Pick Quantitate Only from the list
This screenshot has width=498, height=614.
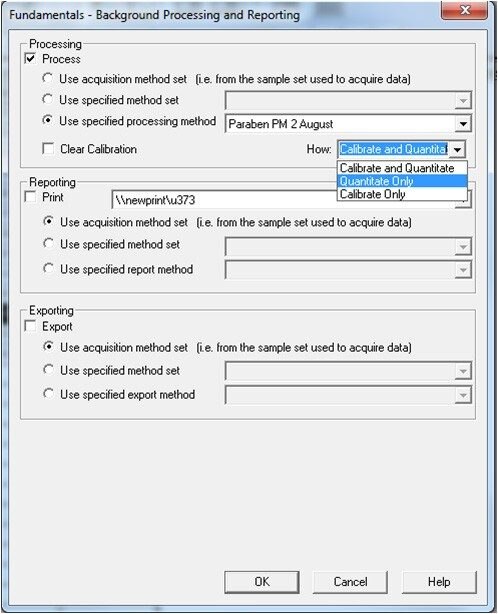tap(402, 181)
